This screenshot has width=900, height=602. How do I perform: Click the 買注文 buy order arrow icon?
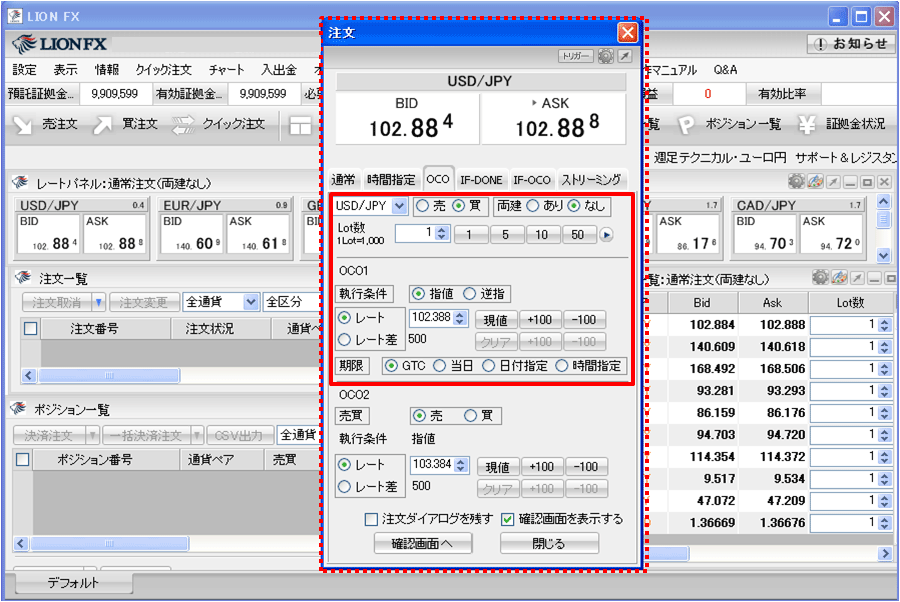pos(103,125)
